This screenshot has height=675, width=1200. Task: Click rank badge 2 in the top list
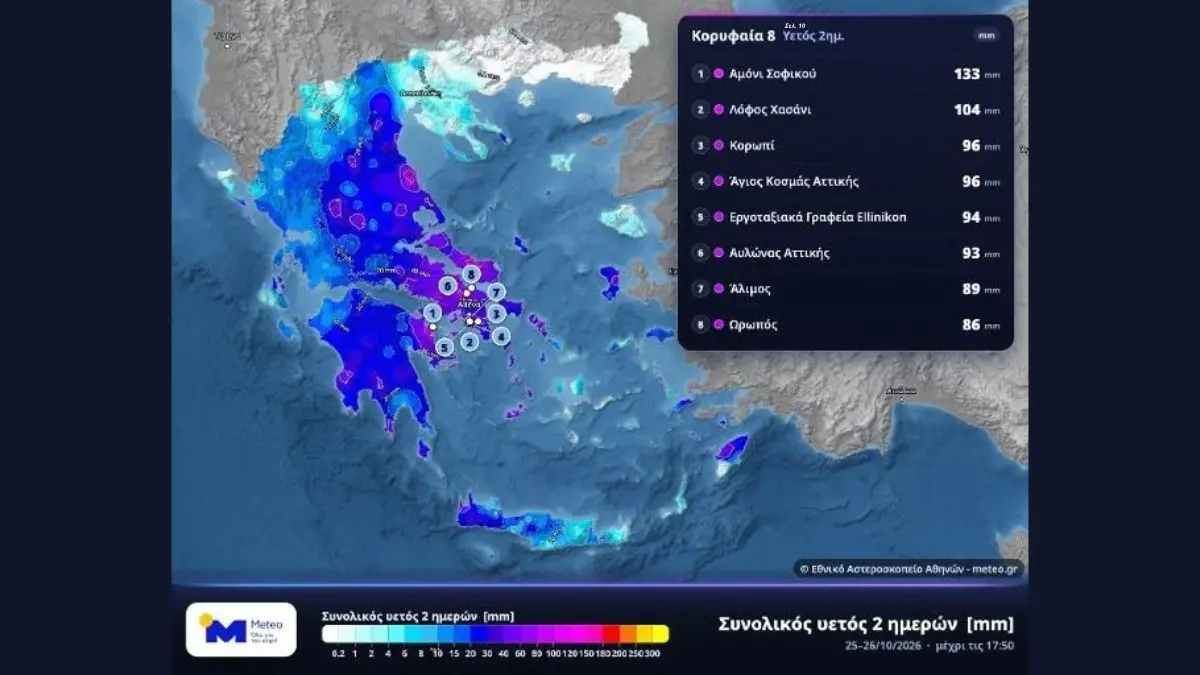pos(701,110)
